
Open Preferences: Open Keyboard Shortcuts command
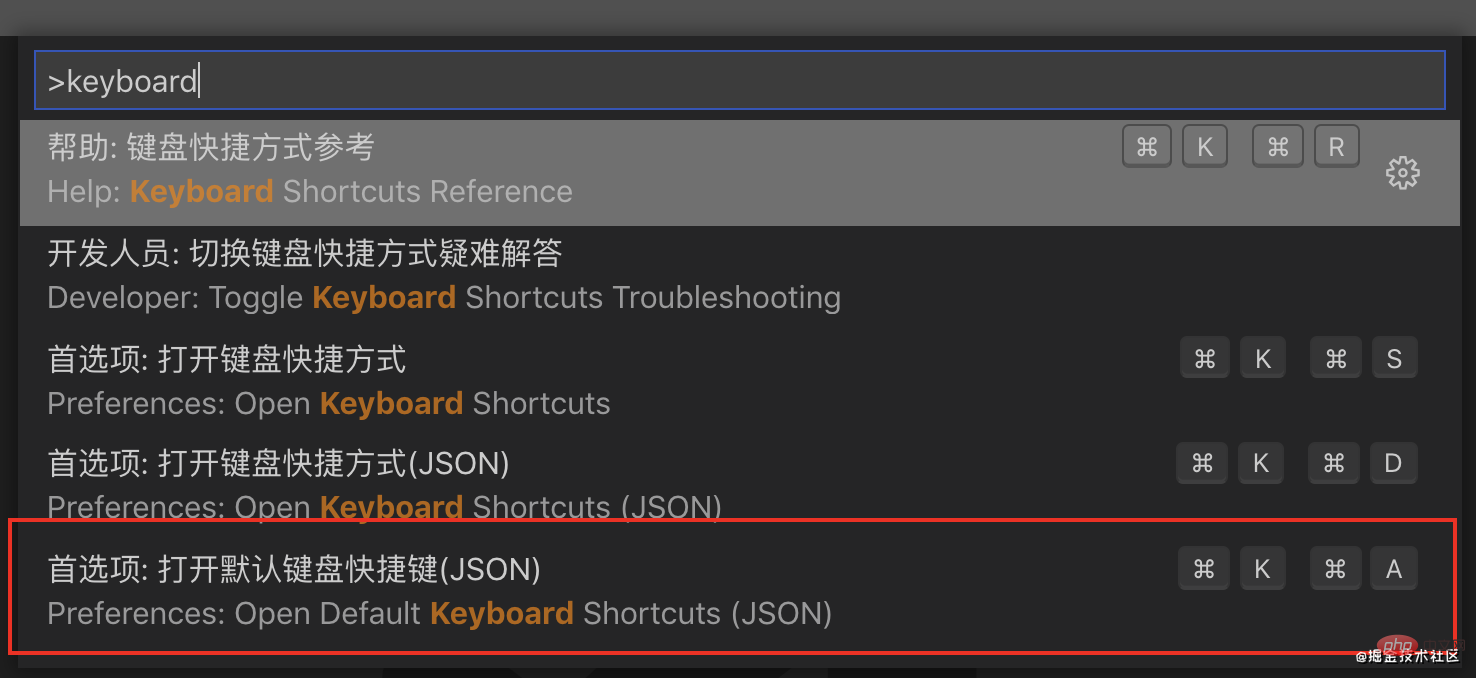tap(329, 381)
